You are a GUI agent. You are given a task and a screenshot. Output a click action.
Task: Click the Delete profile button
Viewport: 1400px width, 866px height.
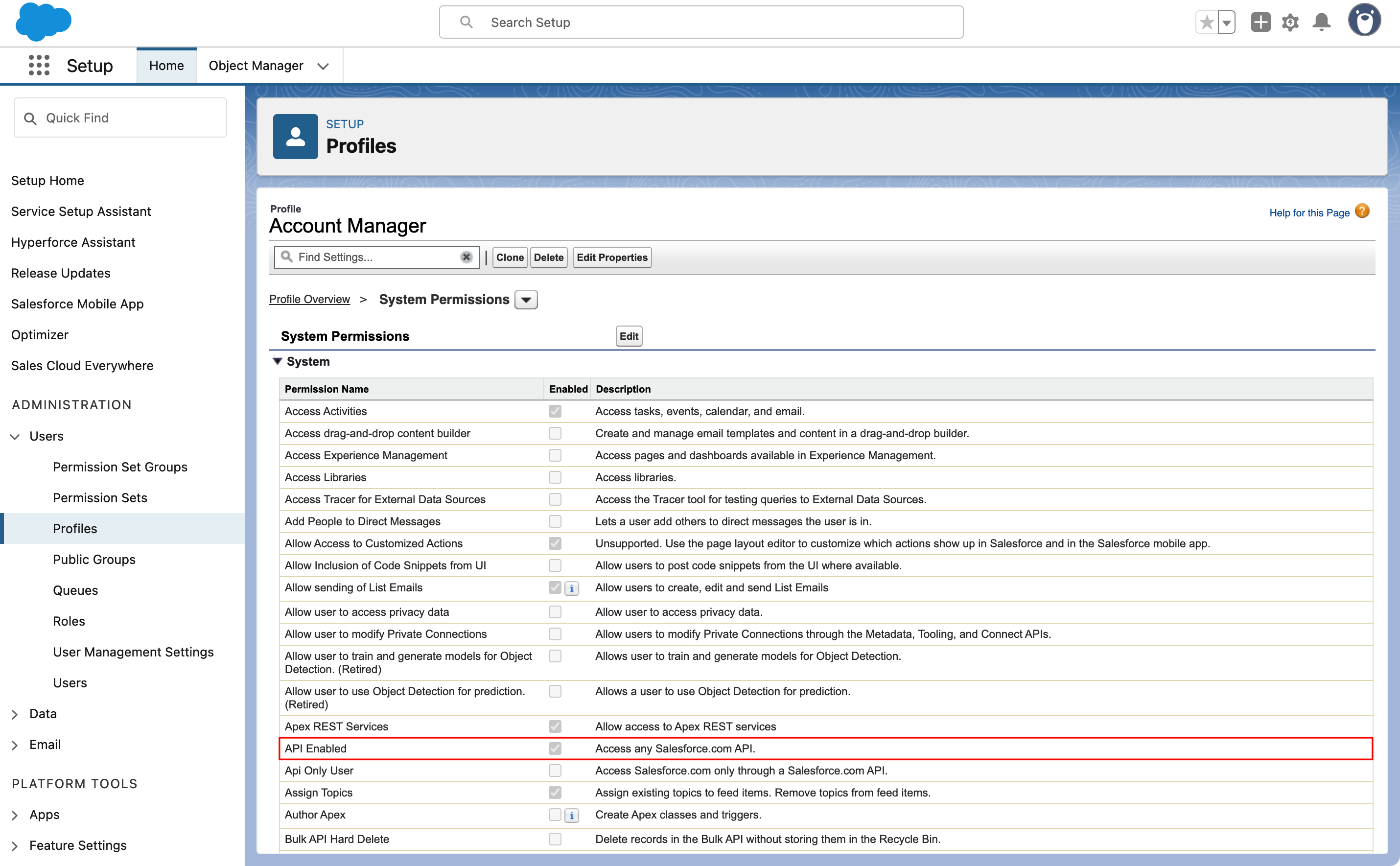coord(549,257)
